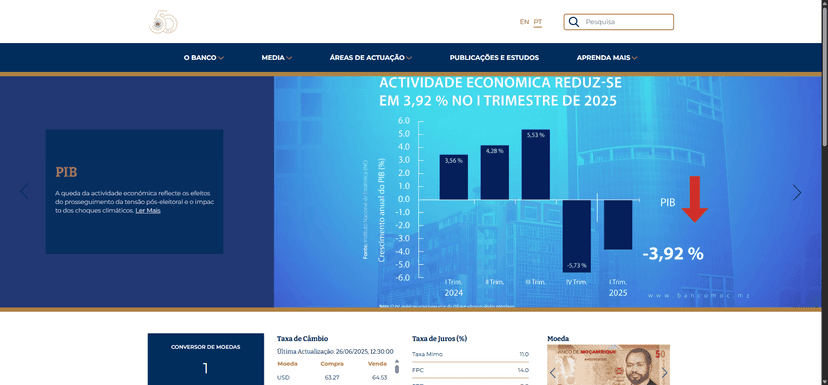Click the search magnifier icon
828x385 pixels.
[x=575, y=22]
